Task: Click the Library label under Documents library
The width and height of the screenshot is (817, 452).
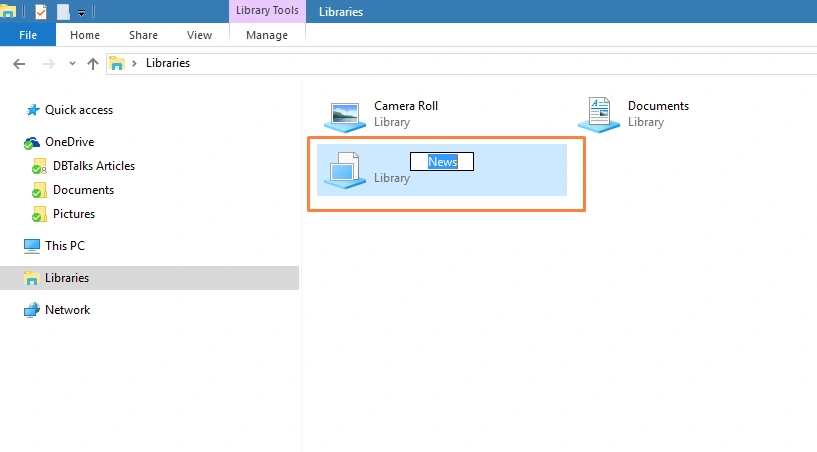Action: click(646, 122)
